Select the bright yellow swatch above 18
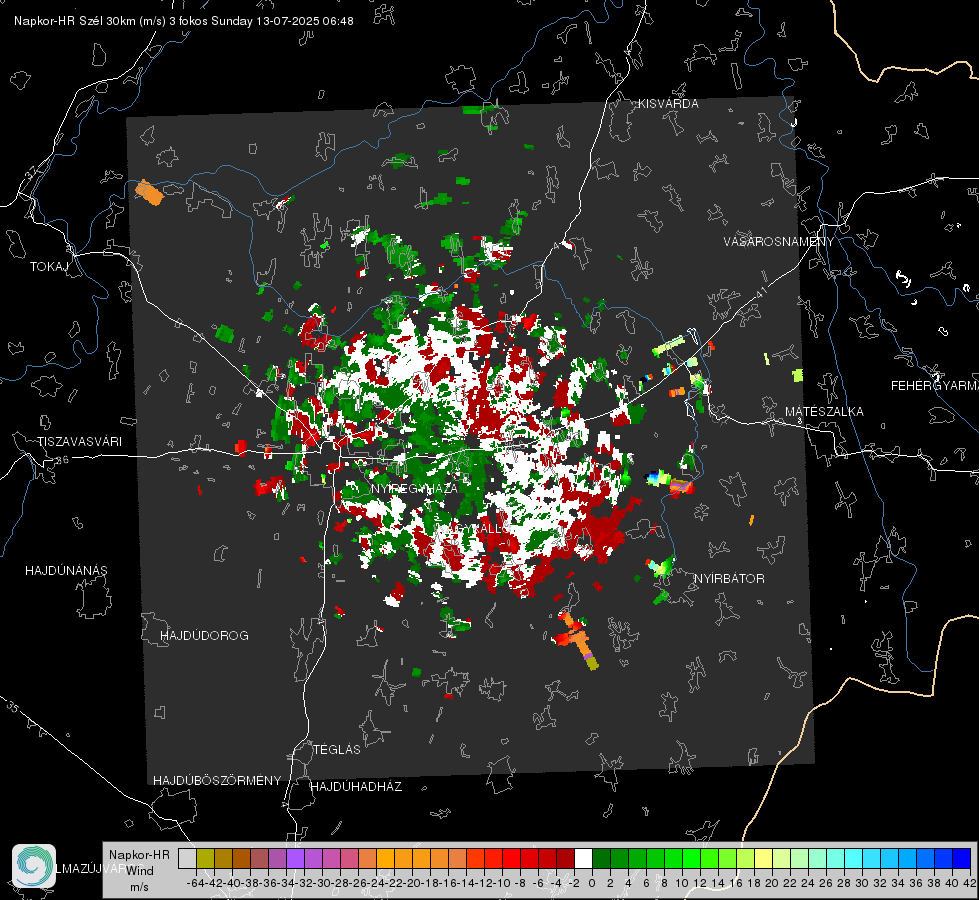This screenshot has width=979, height=900. point(764,858)
